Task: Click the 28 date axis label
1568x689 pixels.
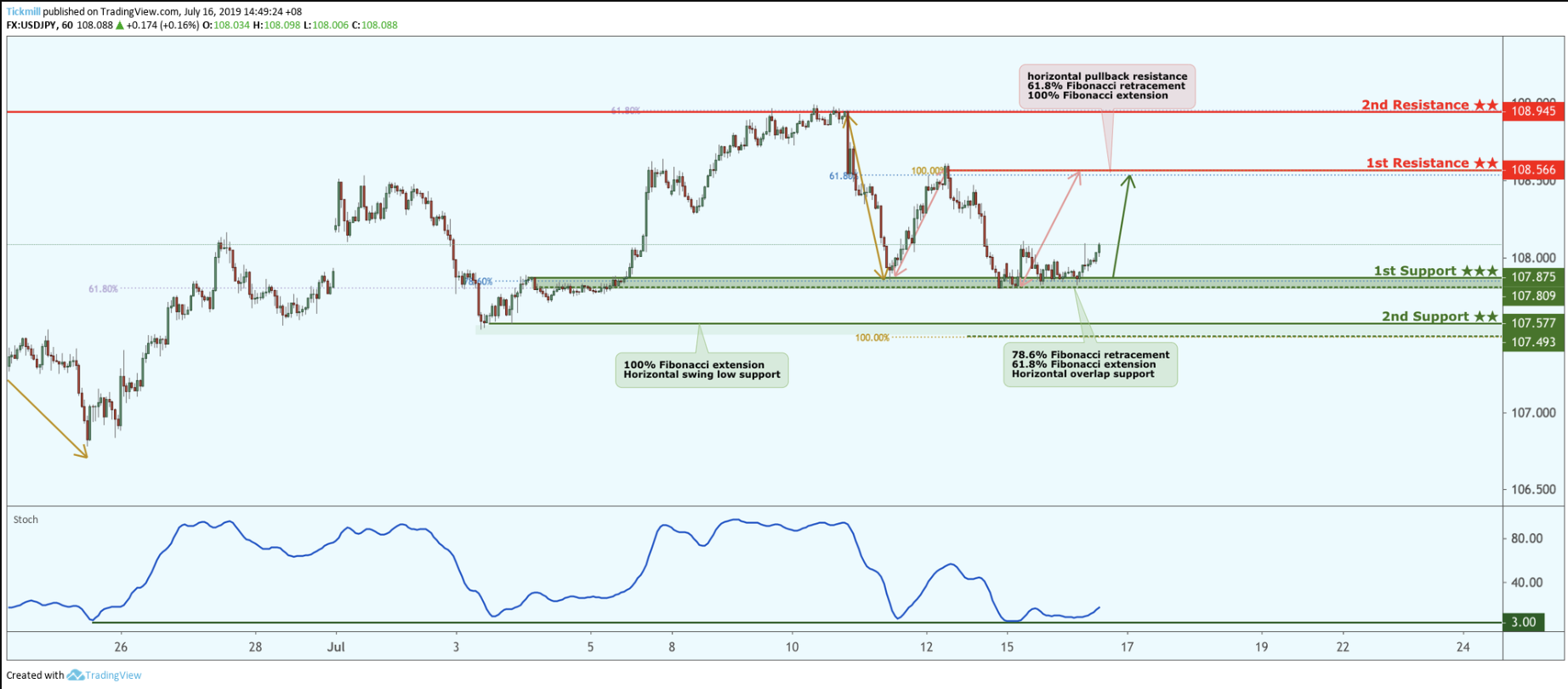Action: coord(255,647)
